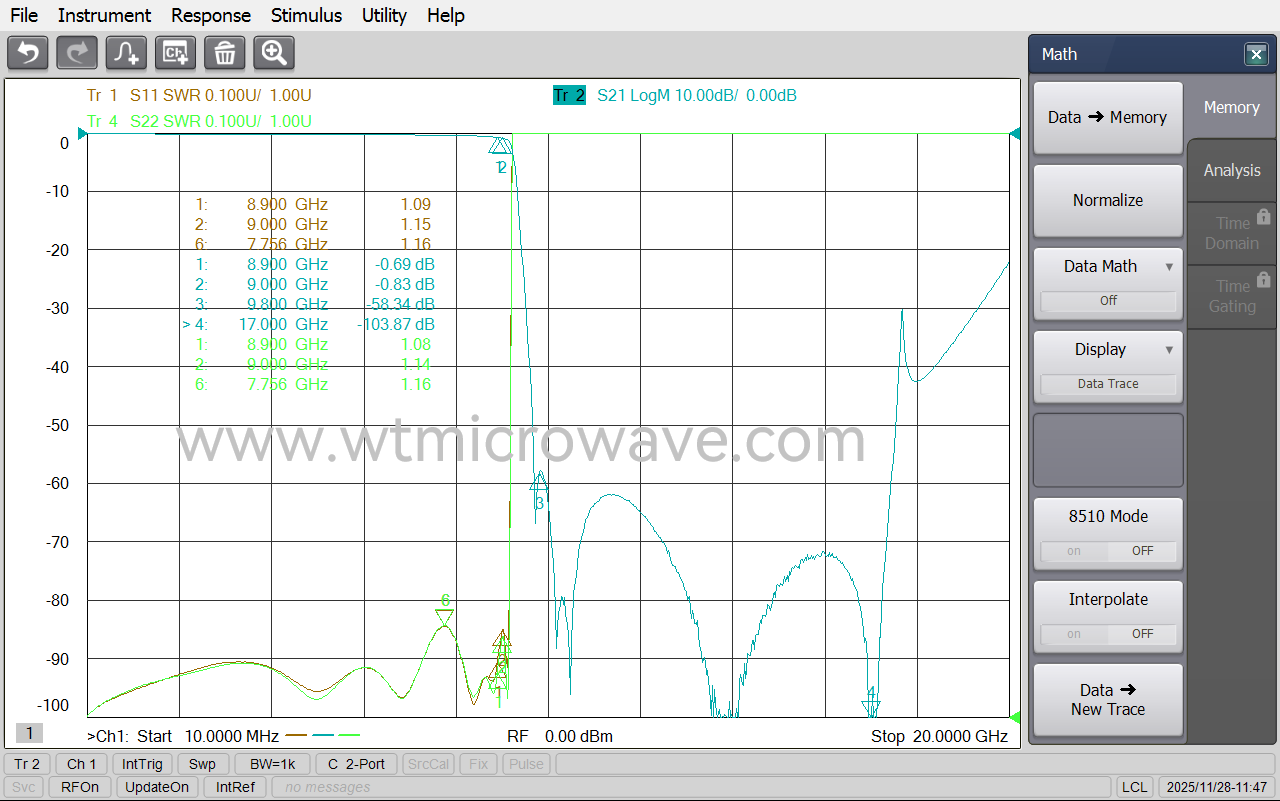Image resolution: width=1280 pixels, height=801 pixels.
Task: Toggle RFOn in the status bar
Action: (x=80, y=787)
